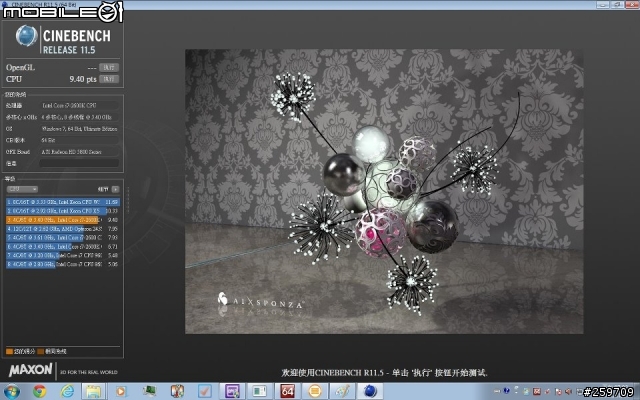Select ranking row 4 AMD Opteron 7.95
The width and height of the screenshot is (640, 400).
pyautogui.click(x=63, y=229)
